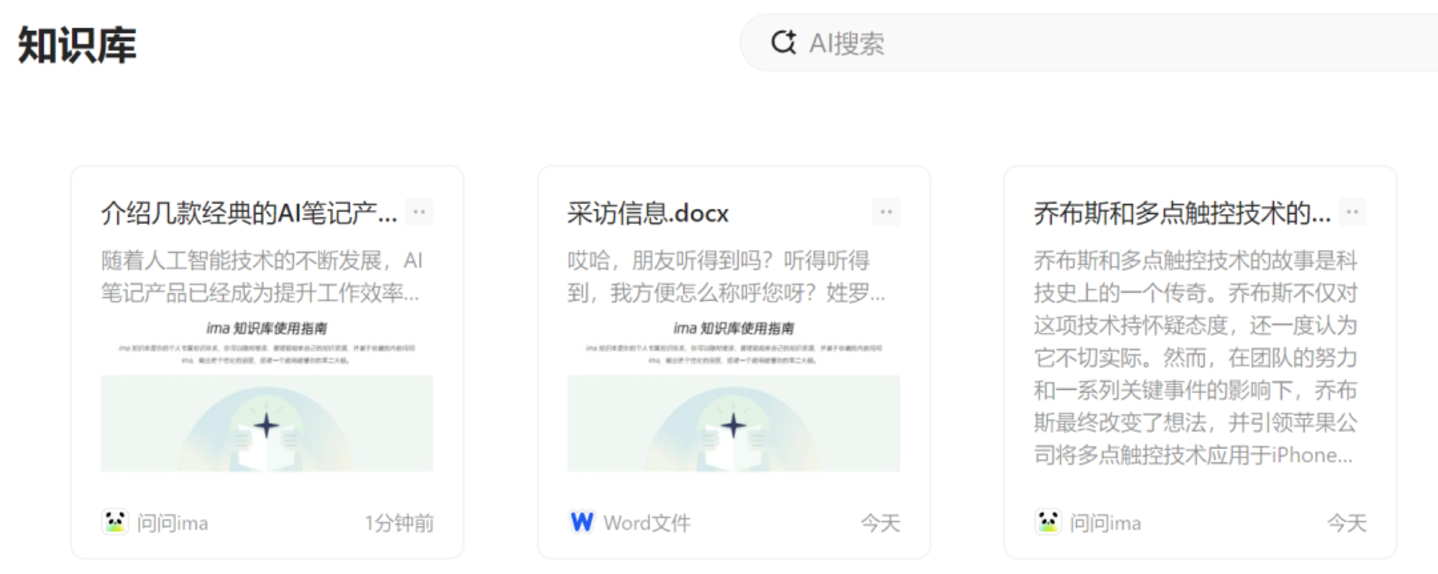1438x574 pixels.
Task: Open the 介绍几款经典的AI笔记产 title
Action: (249, 213)
